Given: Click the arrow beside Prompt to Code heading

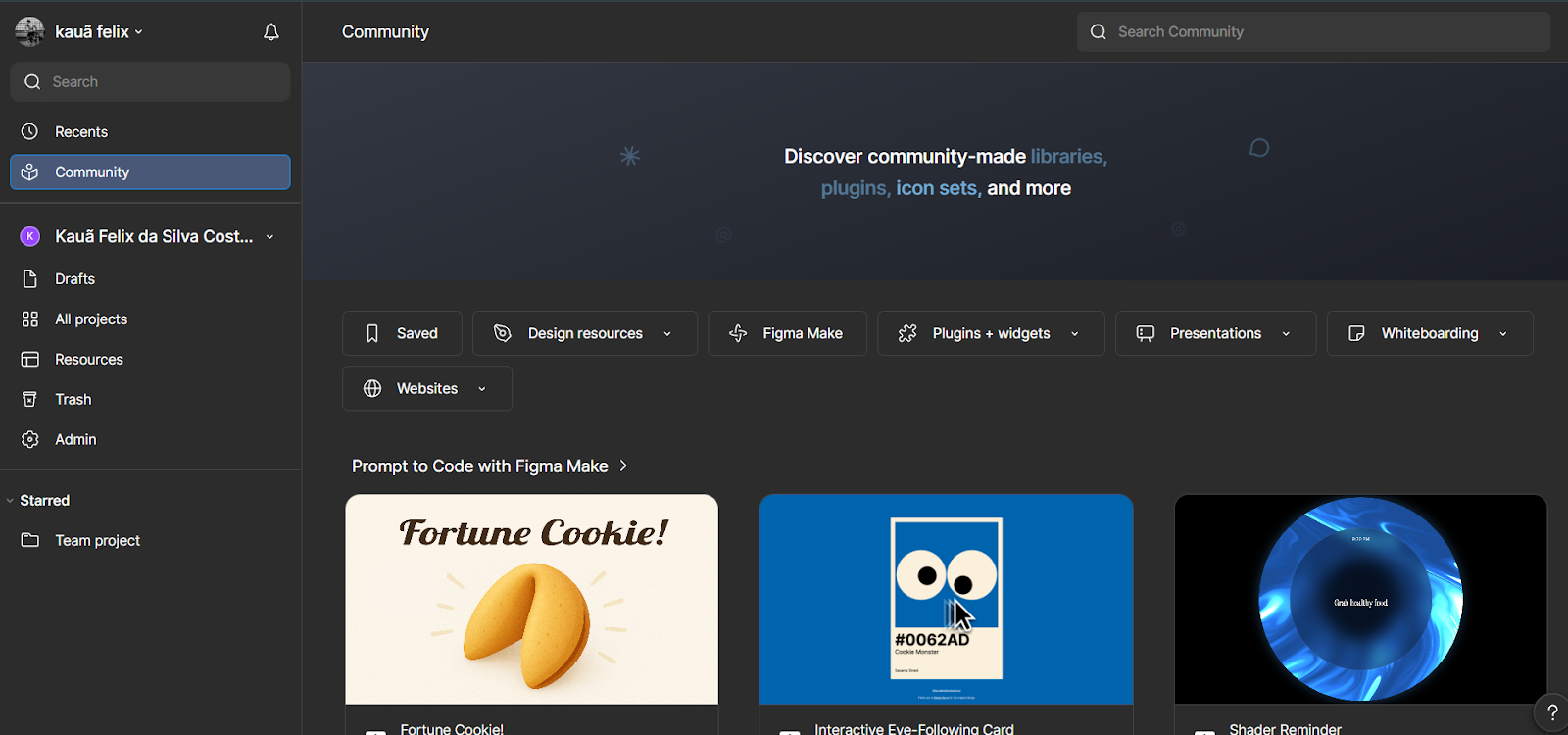Looking at the screenshot, I should coord(623,466).
